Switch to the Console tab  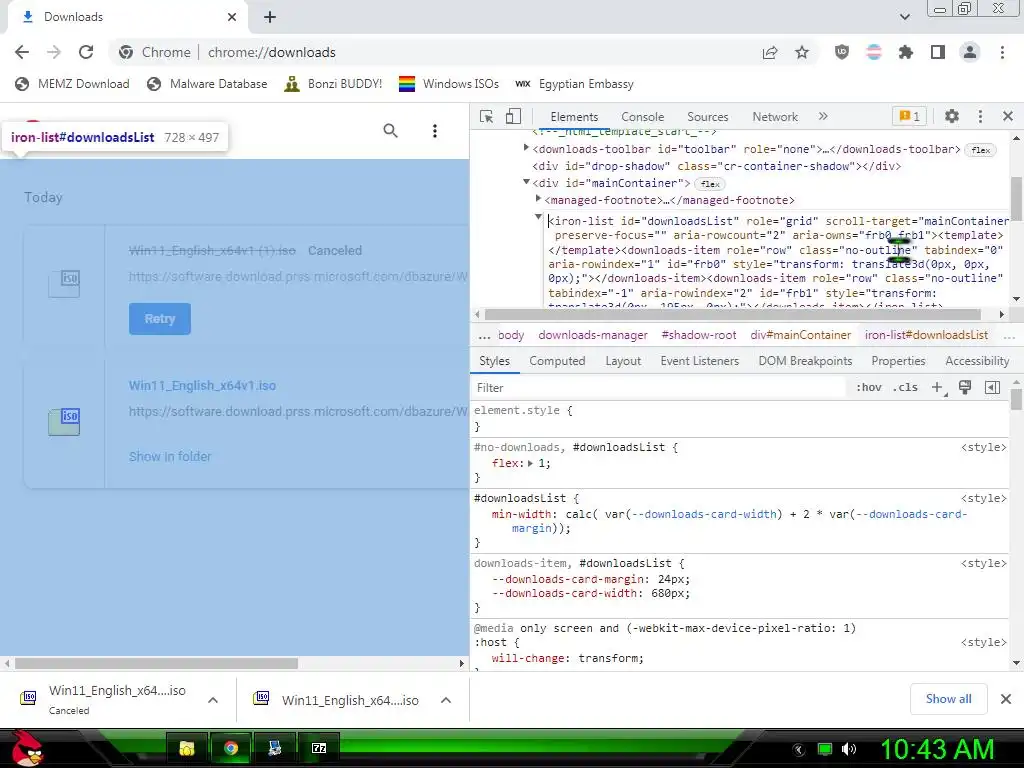(643, 117)
